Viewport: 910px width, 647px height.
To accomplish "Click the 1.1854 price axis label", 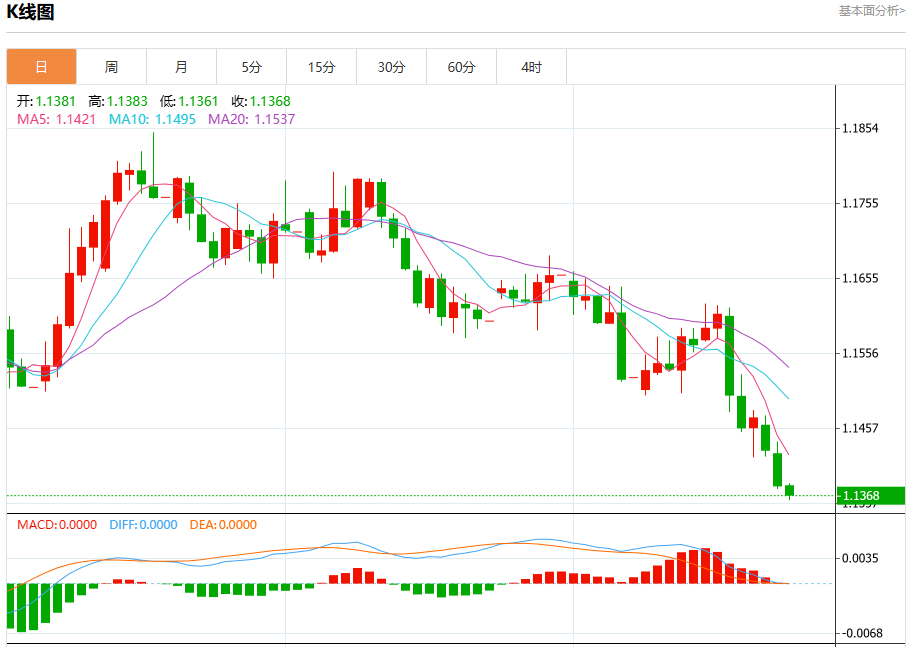I will 861,128.
